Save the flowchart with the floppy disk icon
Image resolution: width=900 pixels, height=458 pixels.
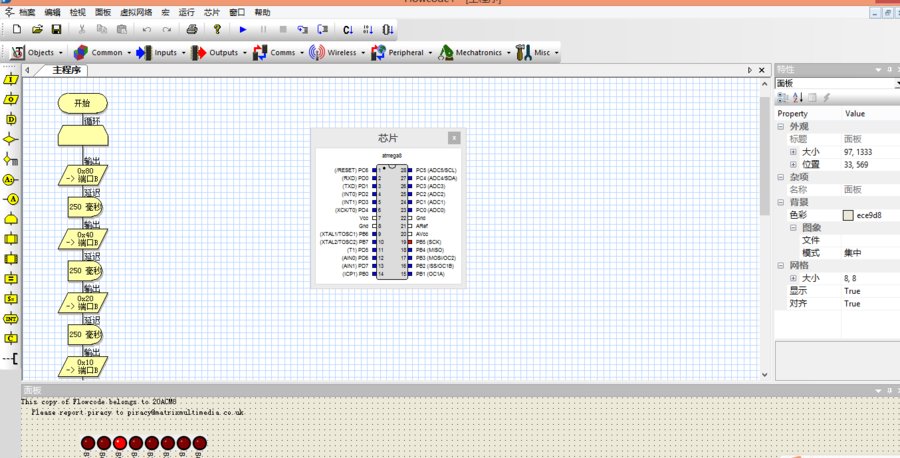[x=56, y=29]
